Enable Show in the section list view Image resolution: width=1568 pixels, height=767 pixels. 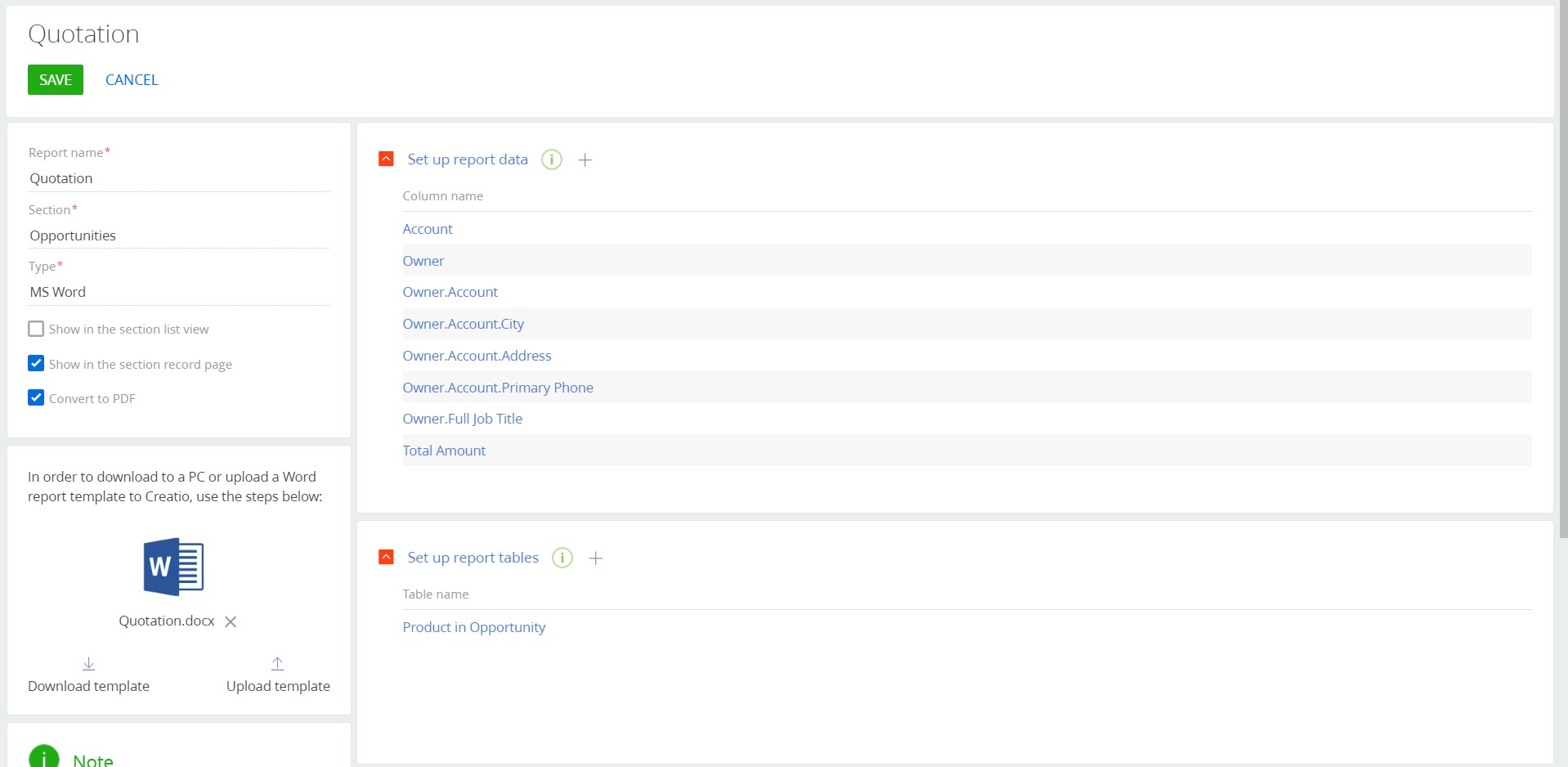coord(35,329)
